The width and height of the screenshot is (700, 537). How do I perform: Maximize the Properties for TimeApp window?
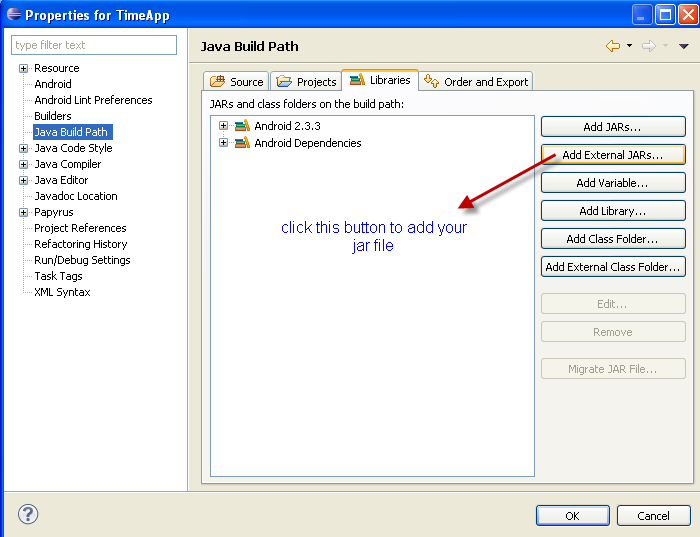(x=665, y=15)
